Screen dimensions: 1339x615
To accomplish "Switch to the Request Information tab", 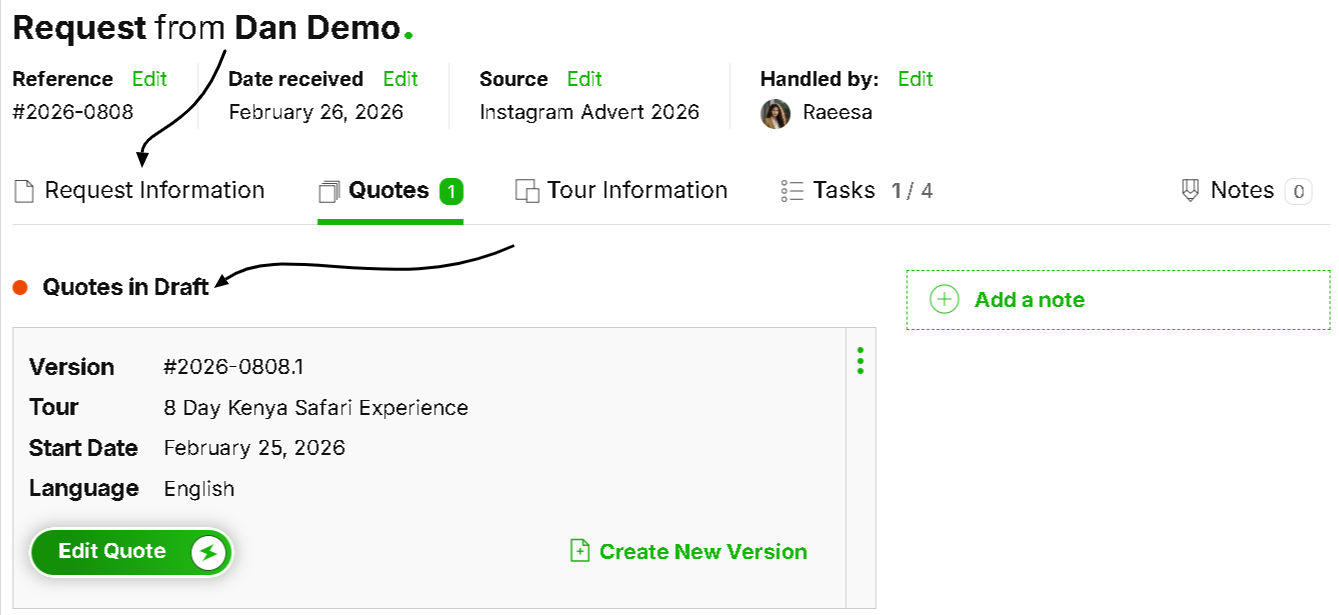I will (x=154, y=191).
